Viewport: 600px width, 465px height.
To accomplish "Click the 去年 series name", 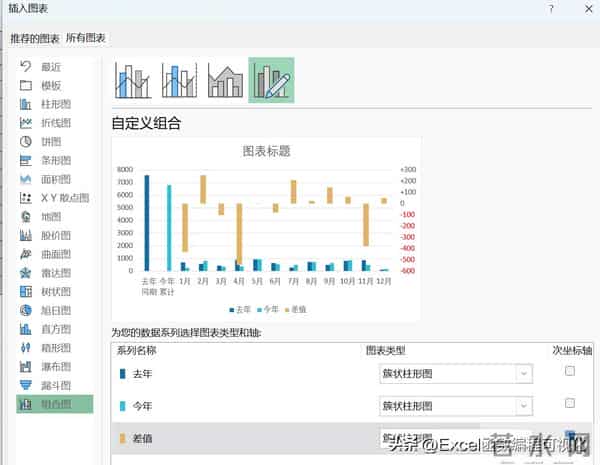I will [142, 374].
